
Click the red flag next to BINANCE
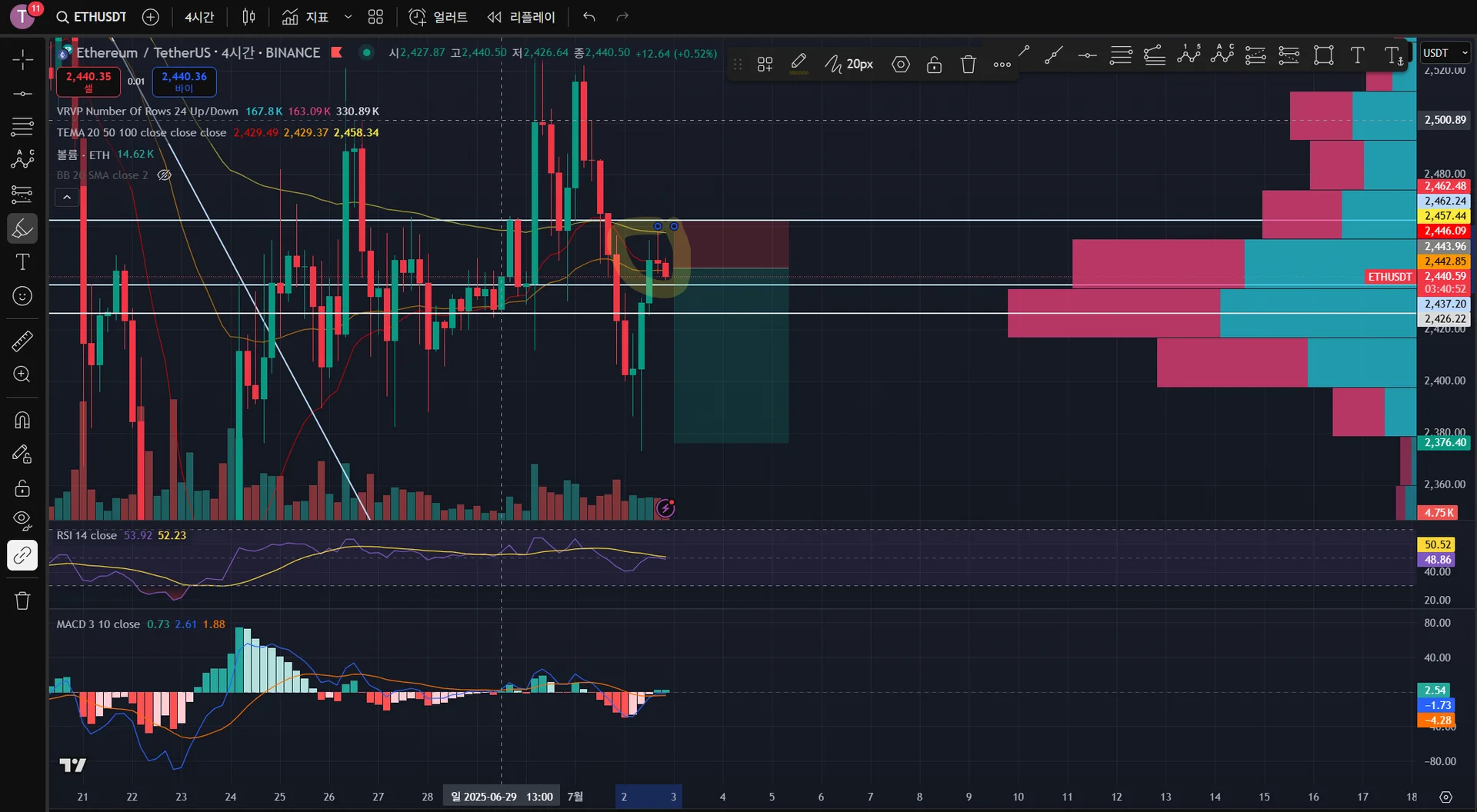pos(336,52)
